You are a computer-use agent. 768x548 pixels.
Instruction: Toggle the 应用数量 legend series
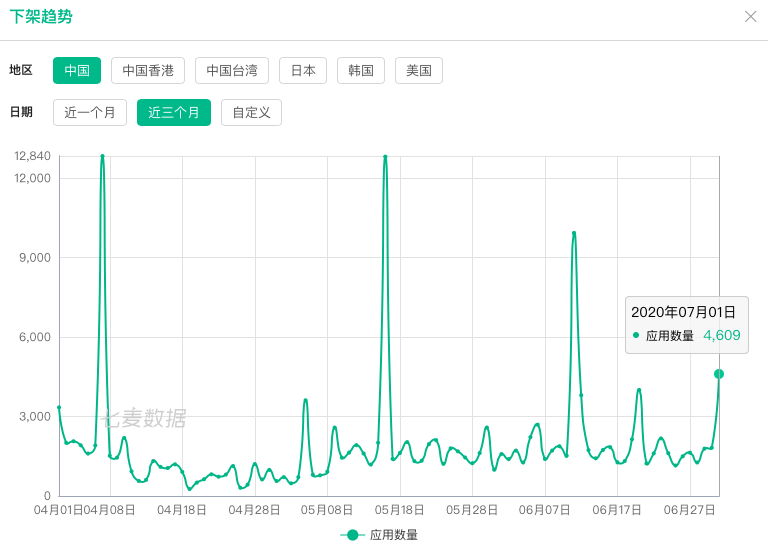click(379, 535)
